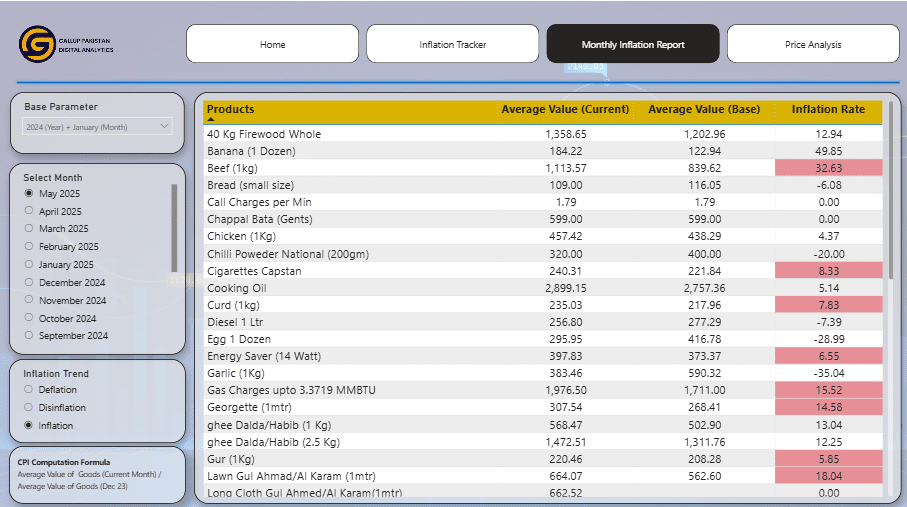The height and width of the screenshot is (507, 907).
Task: Sort by Inflation Rate column header
Action: coord(828,109)
